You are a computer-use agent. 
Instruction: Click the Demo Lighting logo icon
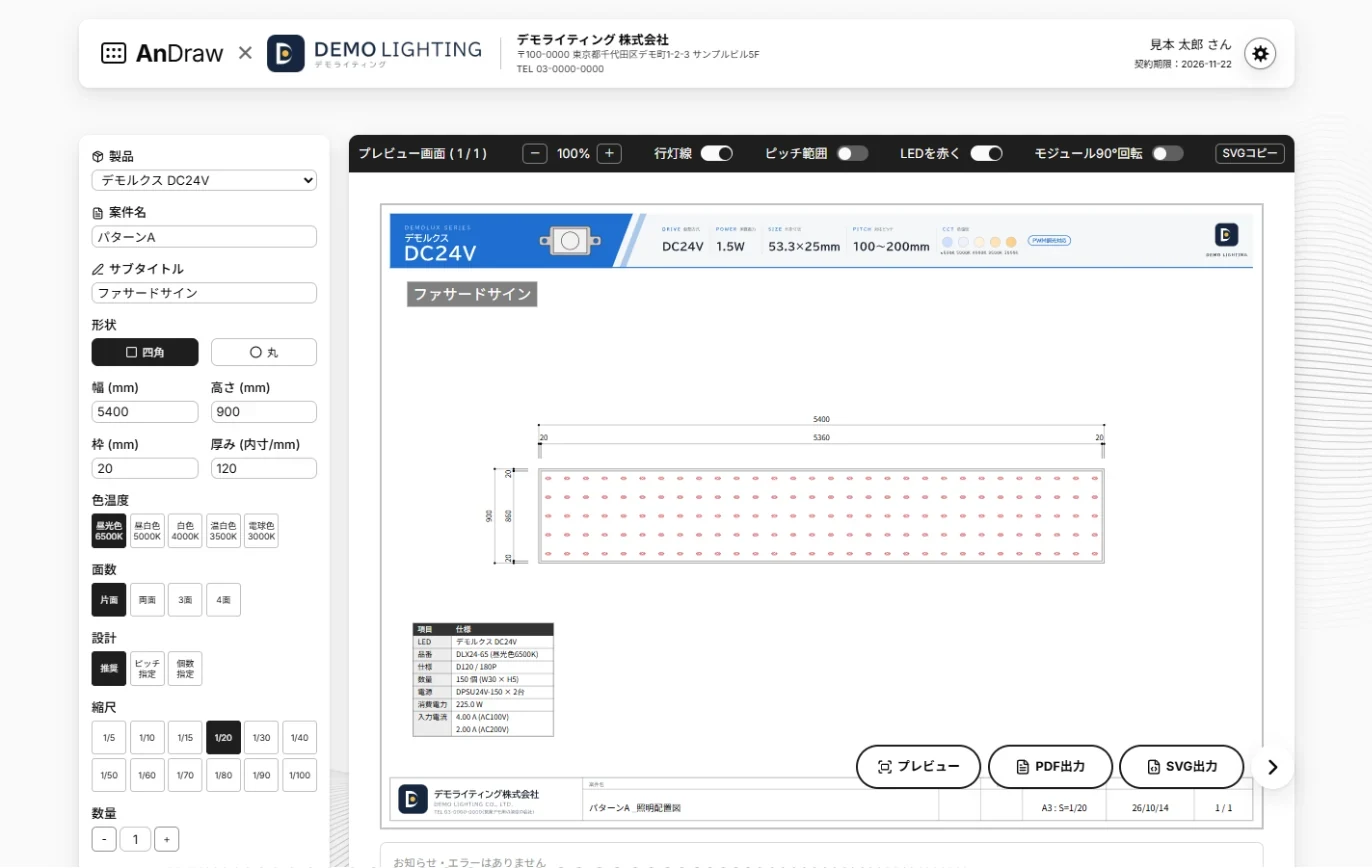[x=286, y=54]
